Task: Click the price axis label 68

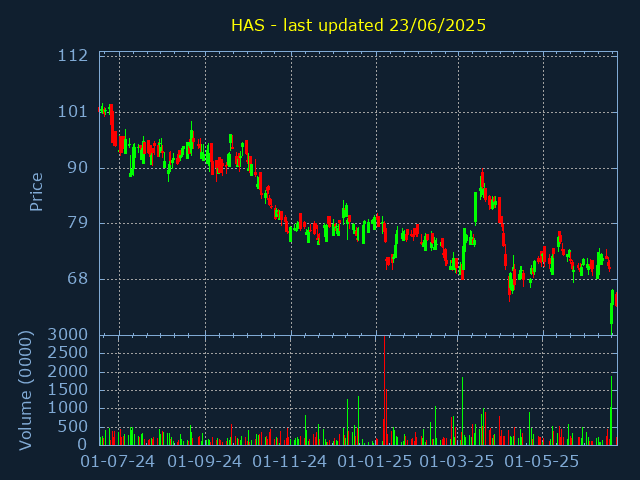Action: click(78, 279)
